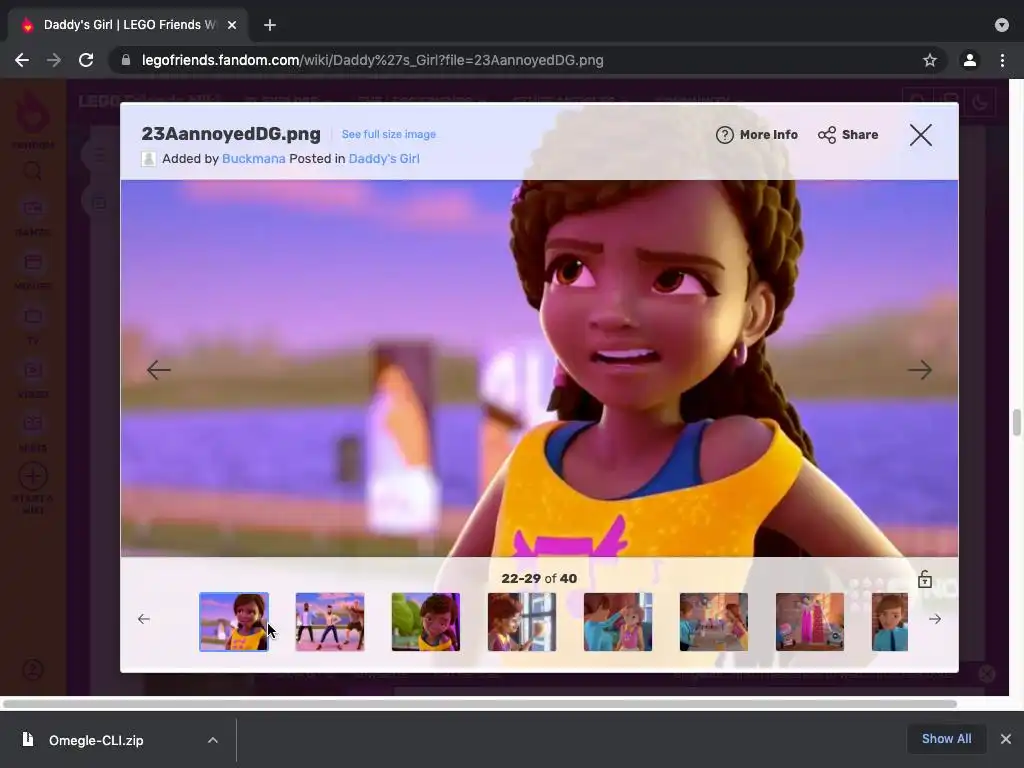Close the image lightbox with X
Viewport: 1024px width, 768px height.
921,135
